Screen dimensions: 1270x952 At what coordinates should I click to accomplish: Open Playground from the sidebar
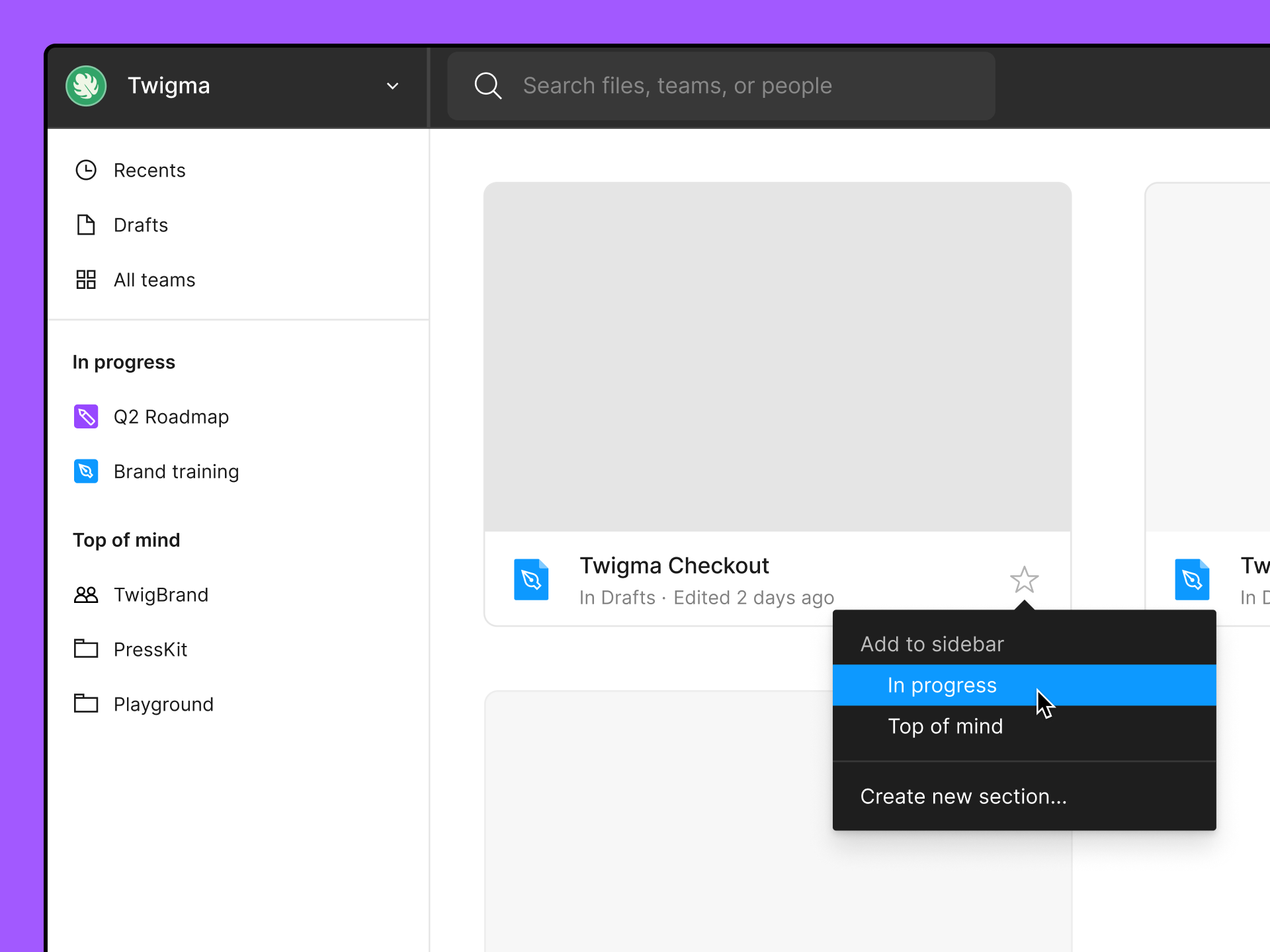pyautogui.click(x=163, y=704)
